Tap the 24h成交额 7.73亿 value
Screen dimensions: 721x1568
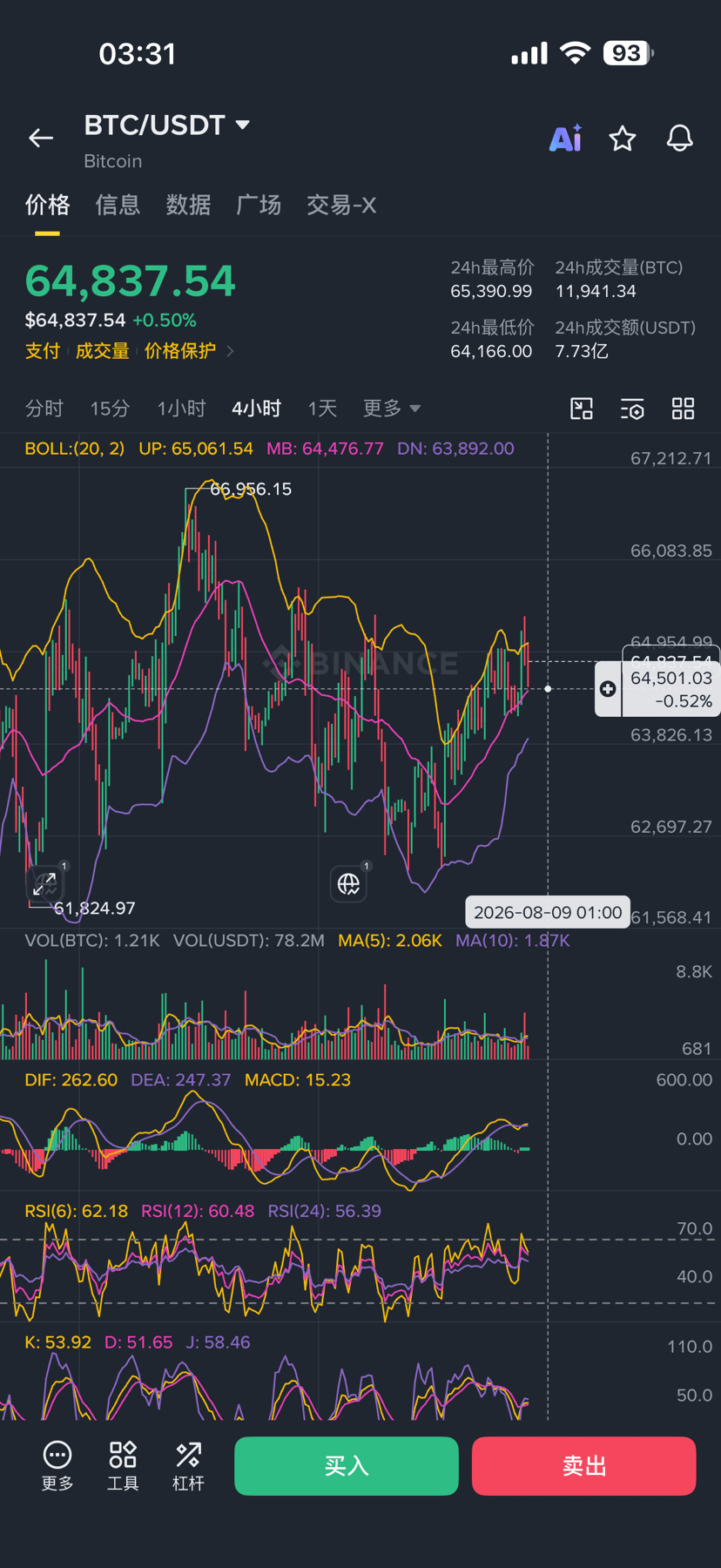[x=582, y=351]
